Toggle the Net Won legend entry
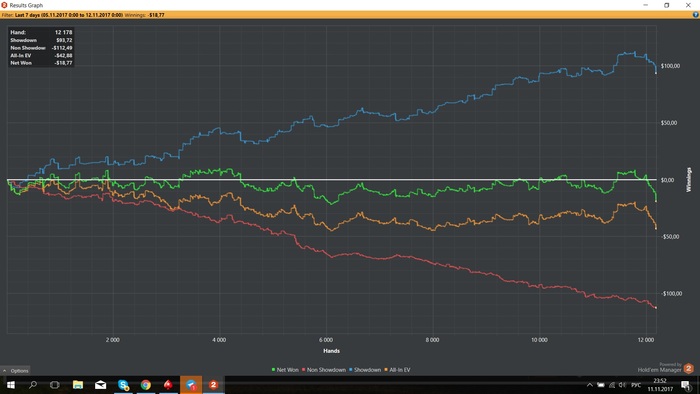This screenshot has width=700, height=394. (x=285, y=370)
